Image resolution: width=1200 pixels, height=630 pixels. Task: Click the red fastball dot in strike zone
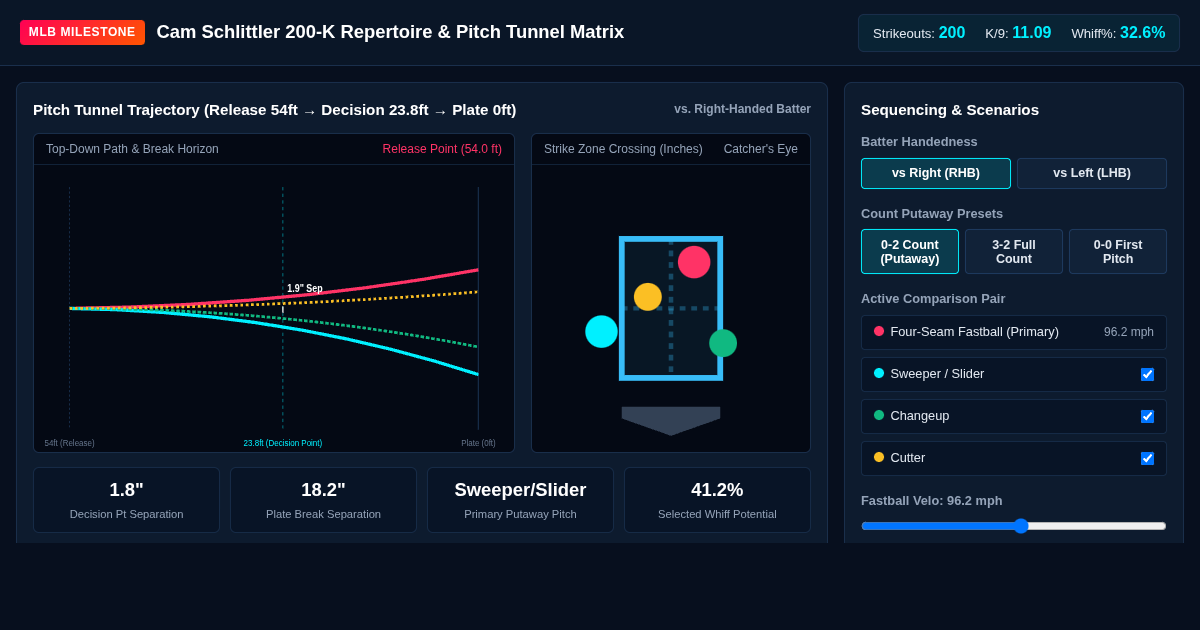coord(694,262)
